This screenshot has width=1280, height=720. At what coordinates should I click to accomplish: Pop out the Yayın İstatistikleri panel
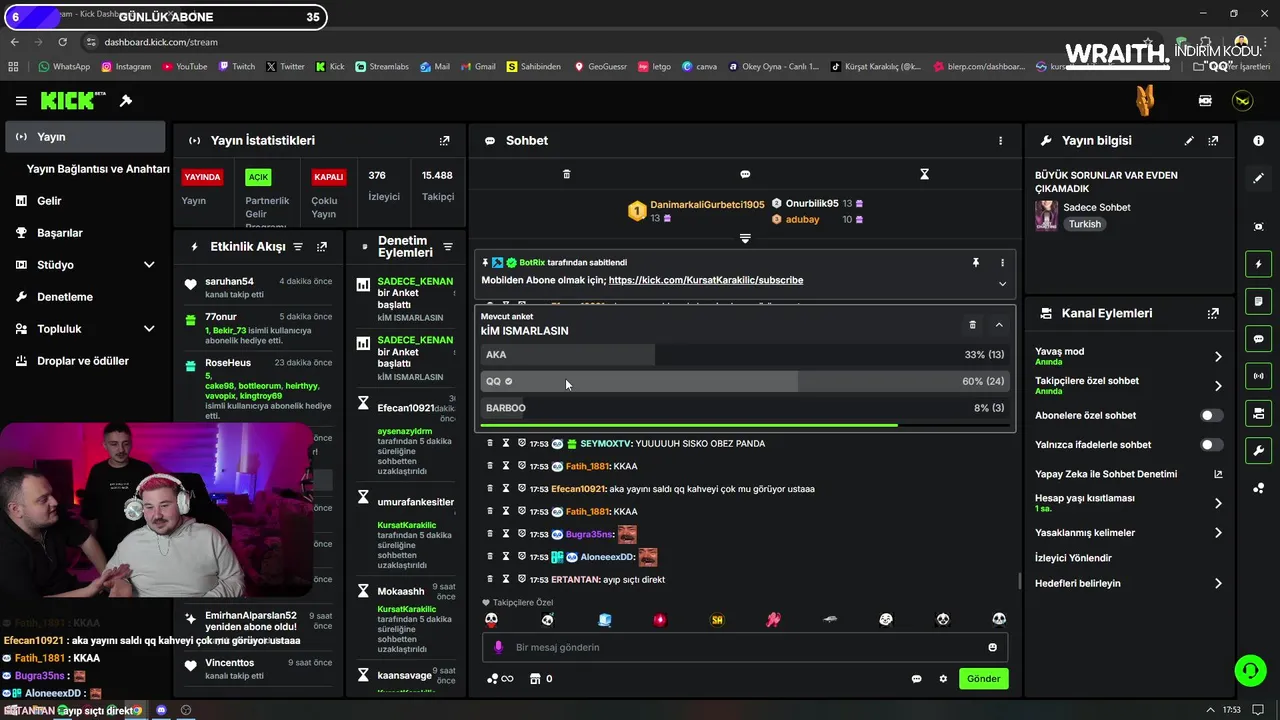point(445,141)
